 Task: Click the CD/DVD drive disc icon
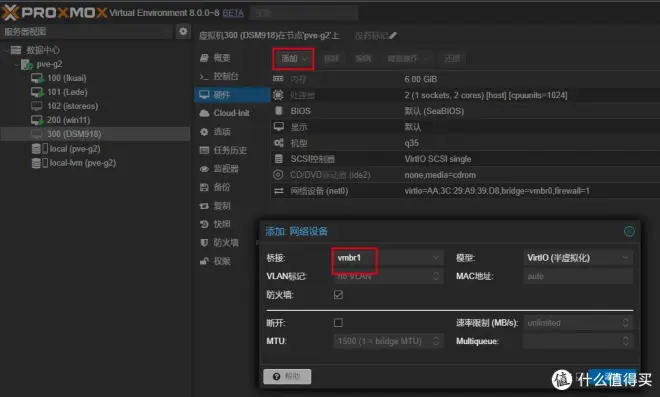pyautogui.click(x=278, y=175)
